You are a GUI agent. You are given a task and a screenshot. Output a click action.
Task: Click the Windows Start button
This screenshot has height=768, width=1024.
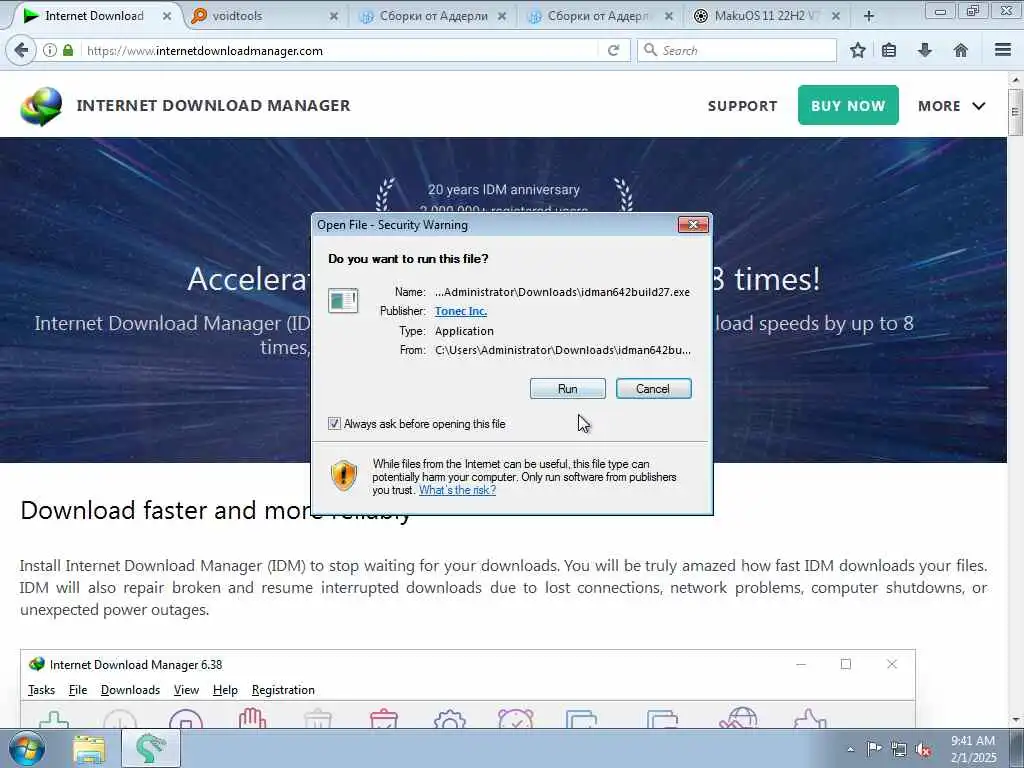click(26, 748)
